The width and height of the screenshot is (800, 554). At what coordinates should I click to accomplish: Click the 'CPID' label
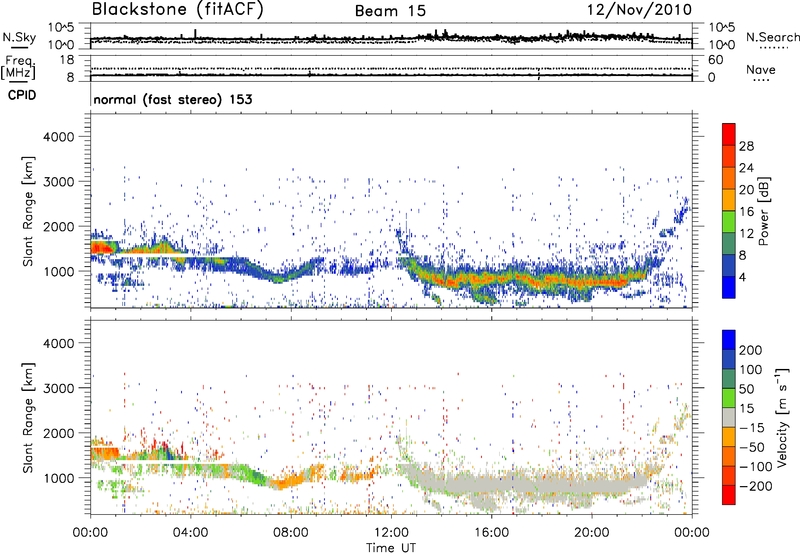click(22, 95)
